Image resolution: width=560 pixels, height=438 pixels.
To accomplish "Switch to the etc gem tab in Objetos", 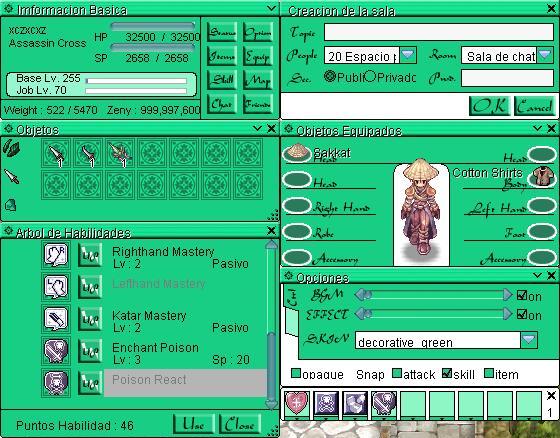I will pyautogui.click(x=11, y=205).
